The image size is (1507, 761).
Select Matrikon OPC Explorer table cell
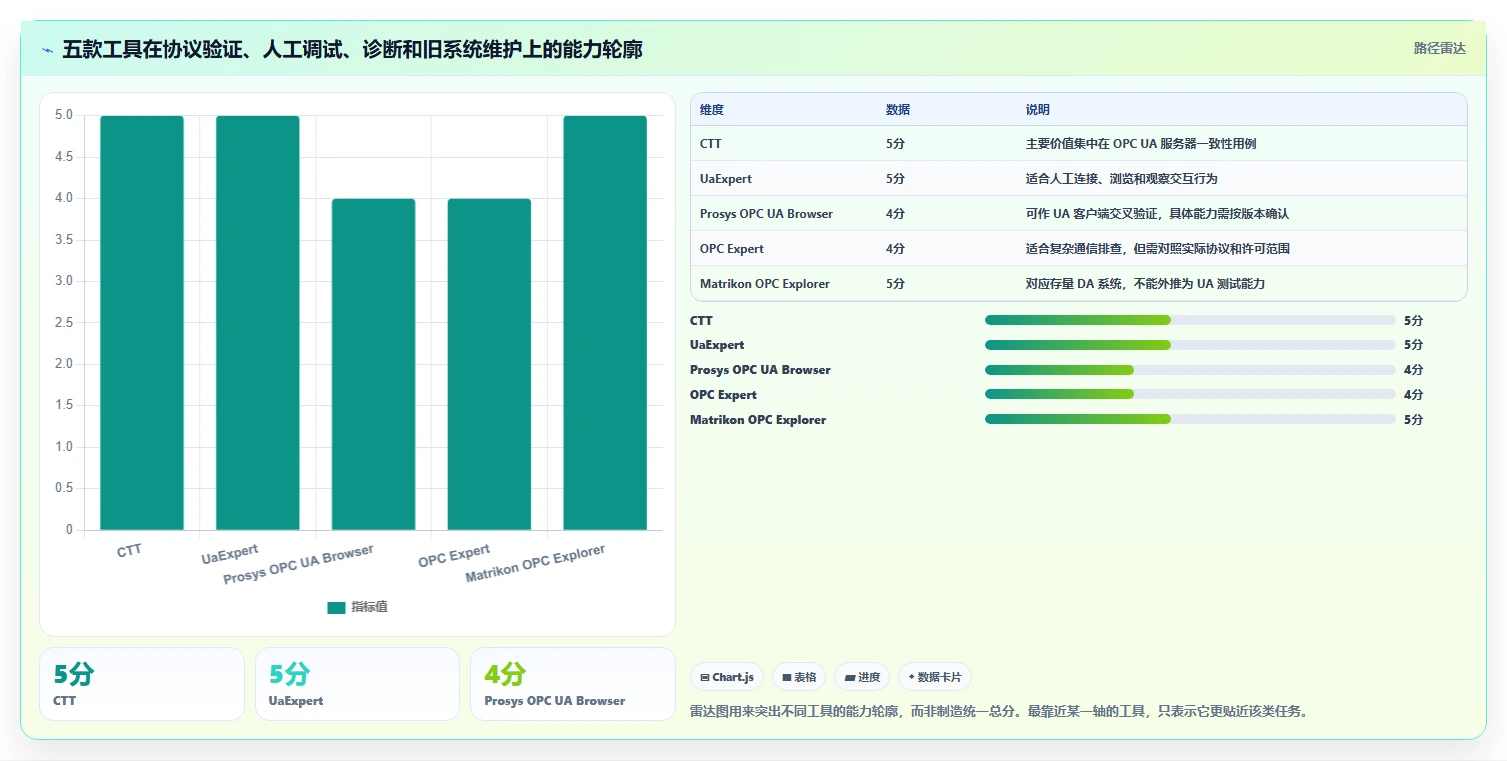click(x=765, y=284)
